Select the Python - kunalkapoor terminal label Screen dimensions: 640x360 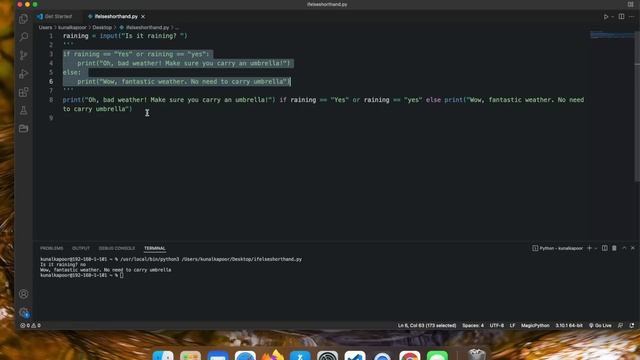click(558, 248)
